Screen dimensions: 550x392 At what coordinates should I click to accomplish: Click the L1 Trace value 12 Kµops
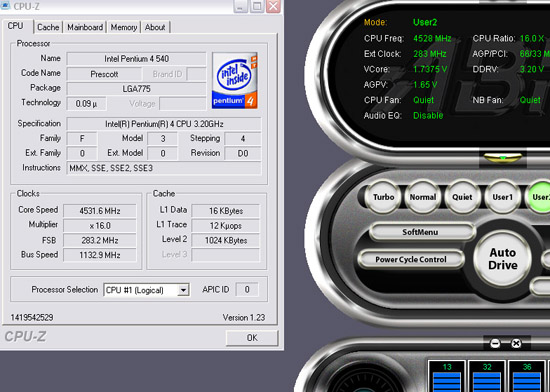(226, 225)
